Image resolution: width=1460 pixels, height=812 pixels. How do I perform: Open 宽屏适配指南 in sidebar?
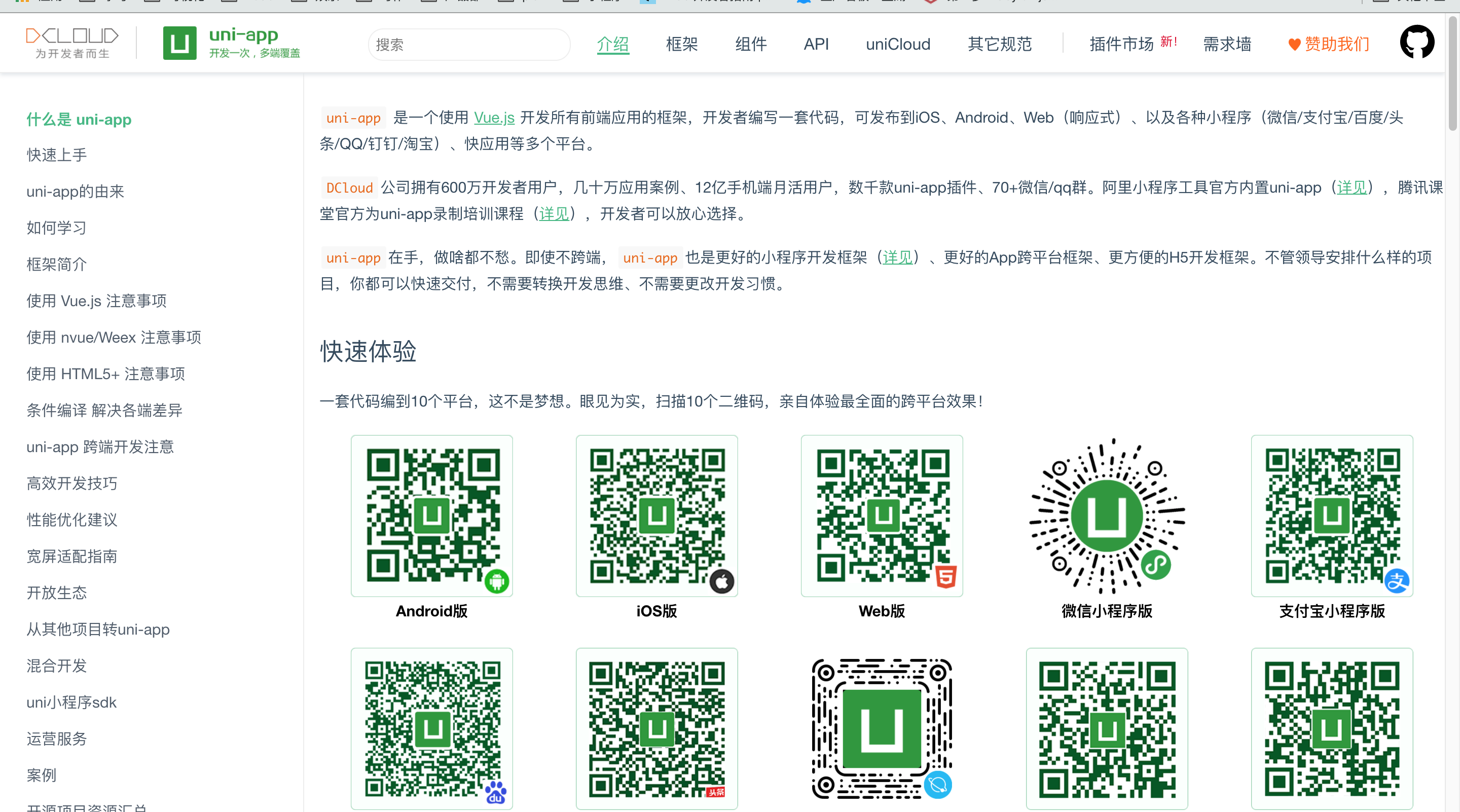pos(71,557)
